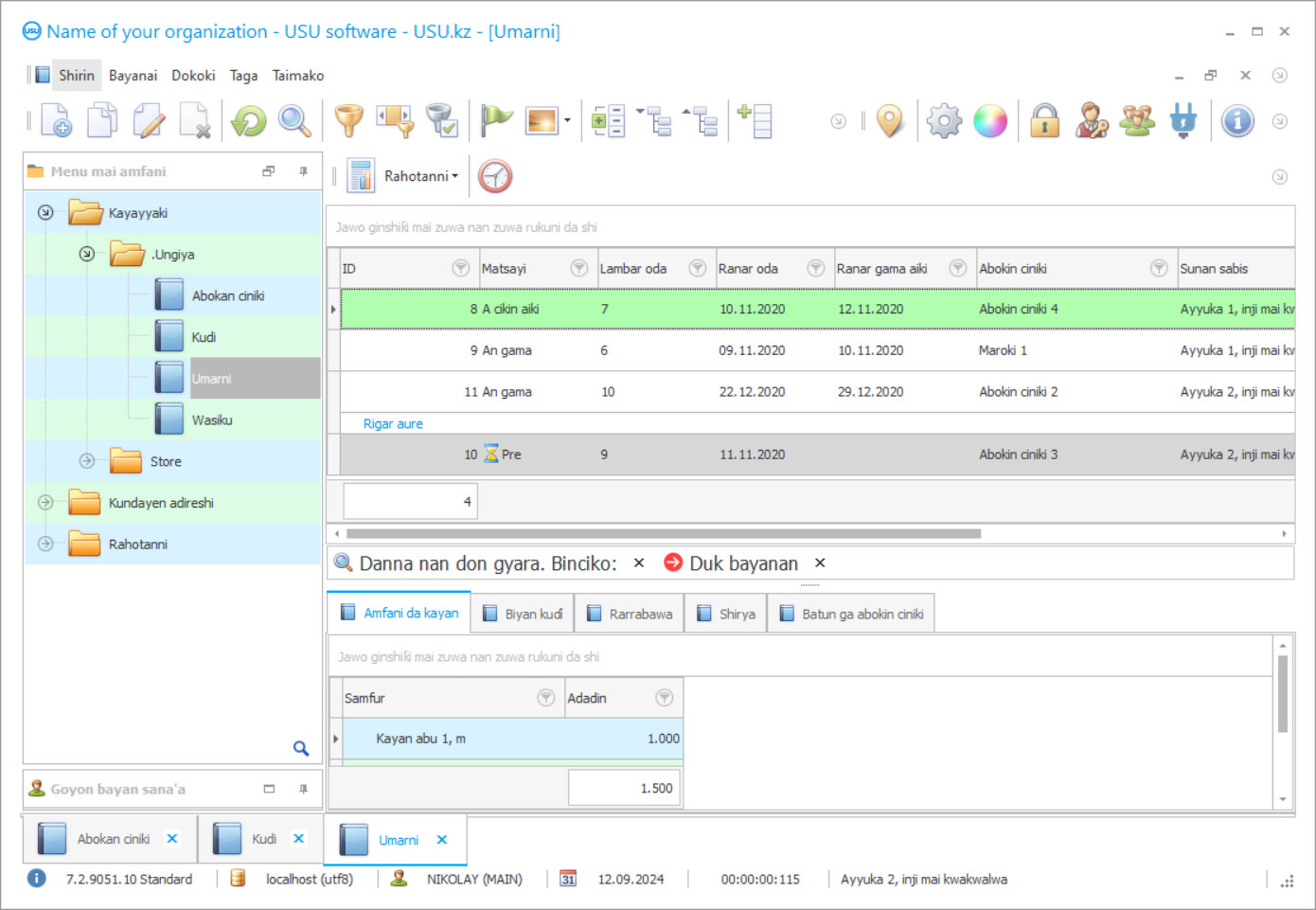Open the image icon dropdown arrow
The width and height of the screenshot is (1316, 910).
point(567,120)
